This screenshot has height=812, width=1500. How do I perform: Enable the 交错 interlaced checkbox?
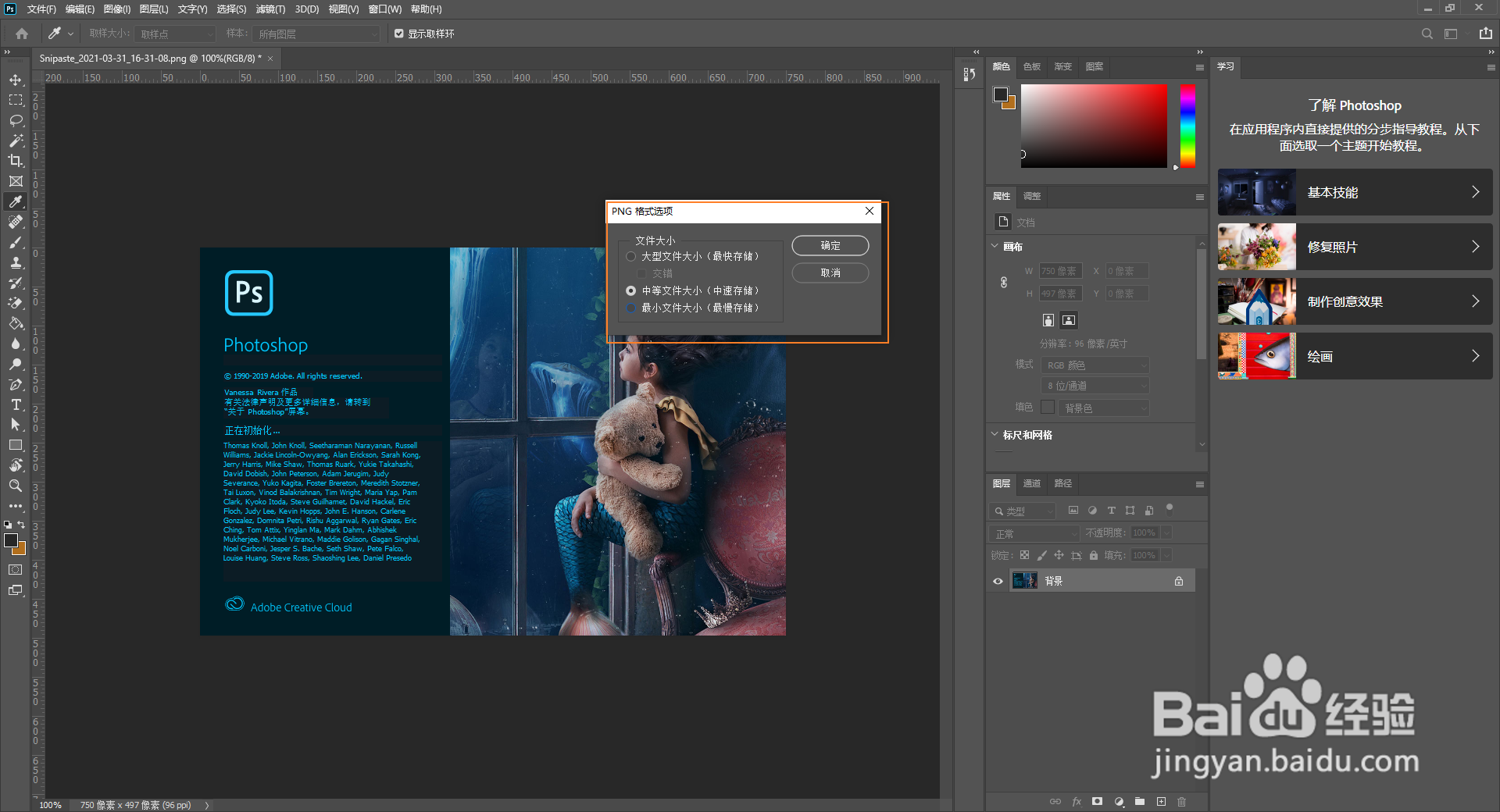click(642, 273)
